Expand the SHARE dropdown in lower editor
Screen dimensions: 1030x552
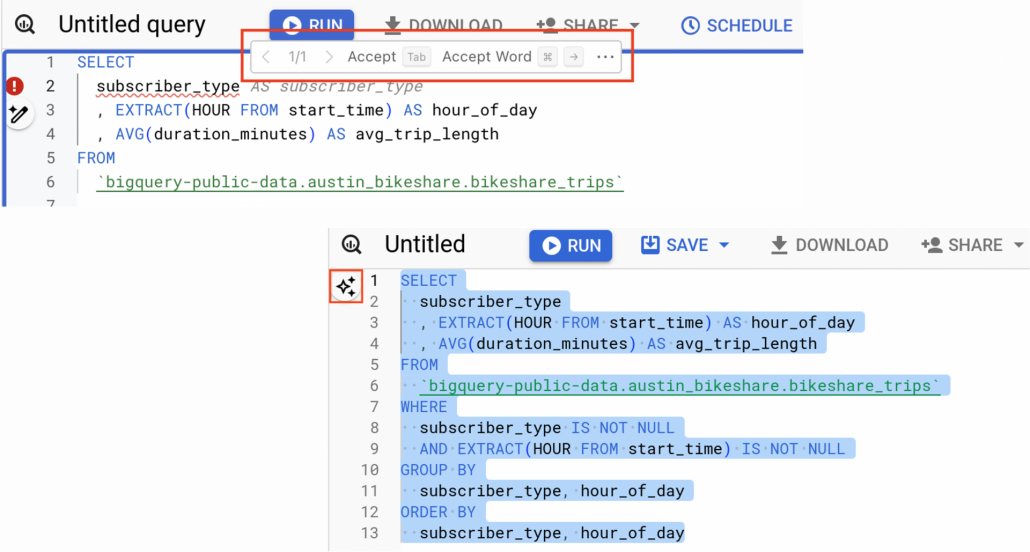click(x=1018, y=245)
